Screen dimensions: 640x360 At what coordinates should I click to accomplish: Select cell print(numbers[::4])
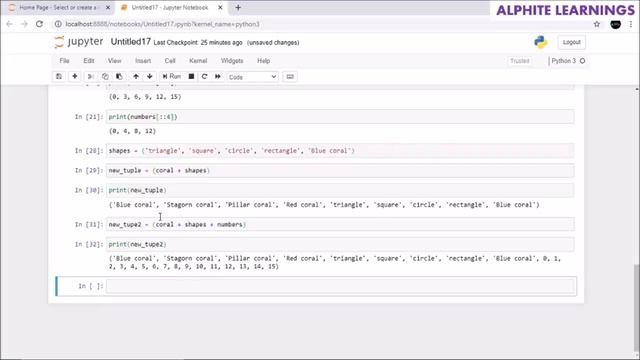click(340, 117)
